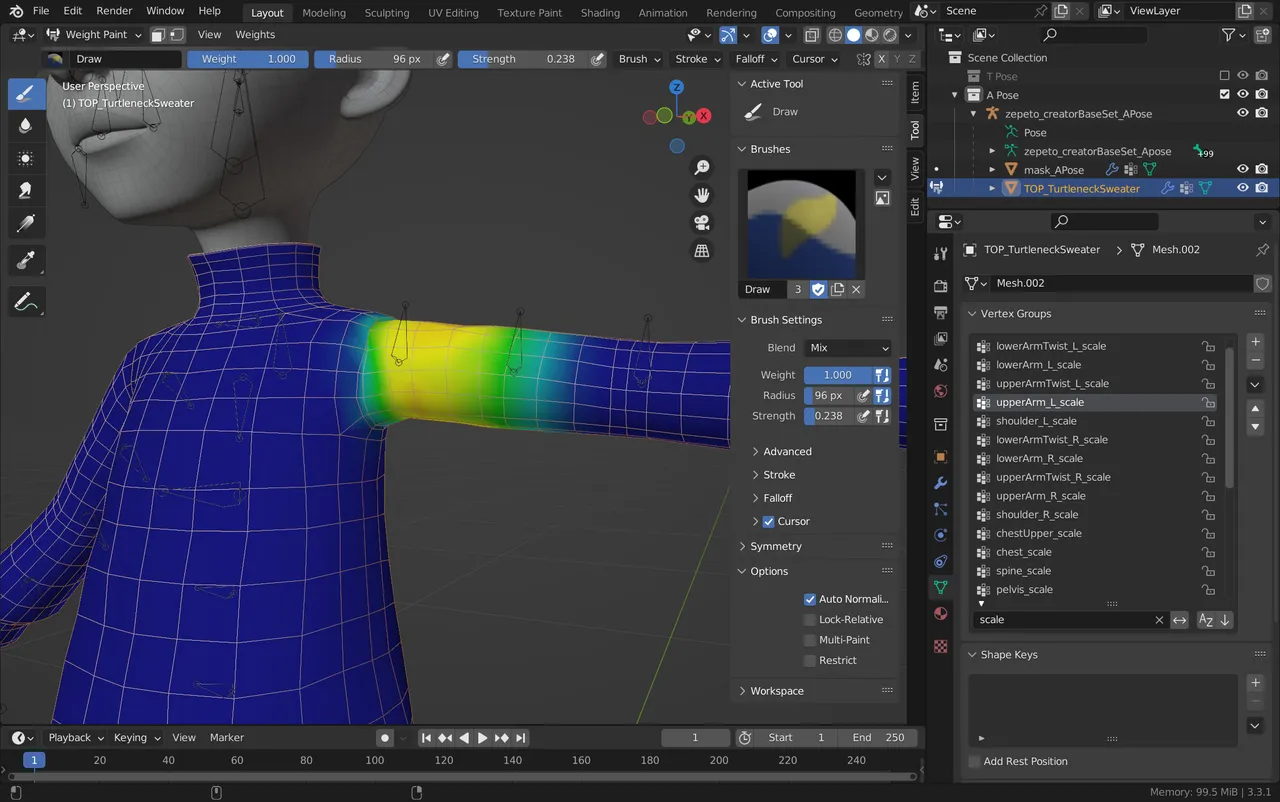Image resolution: width=1280 pixels, height=802 pixels.
Task: Select the Smear weight tool
Action: tap(27, 188)
